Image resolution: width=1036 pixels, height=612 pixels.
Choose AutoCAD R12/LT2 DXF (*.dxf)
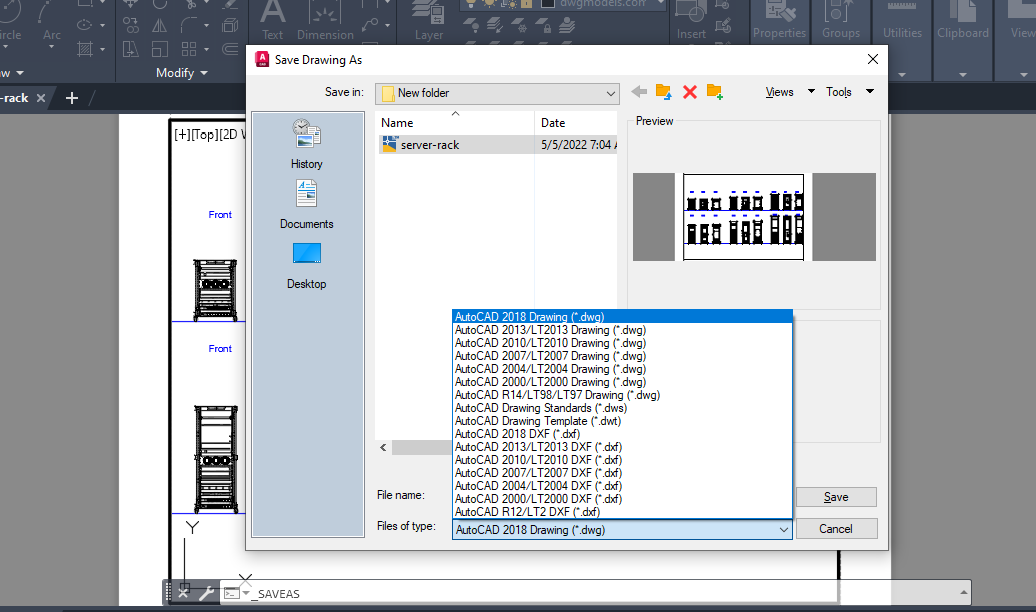[622, 512]
